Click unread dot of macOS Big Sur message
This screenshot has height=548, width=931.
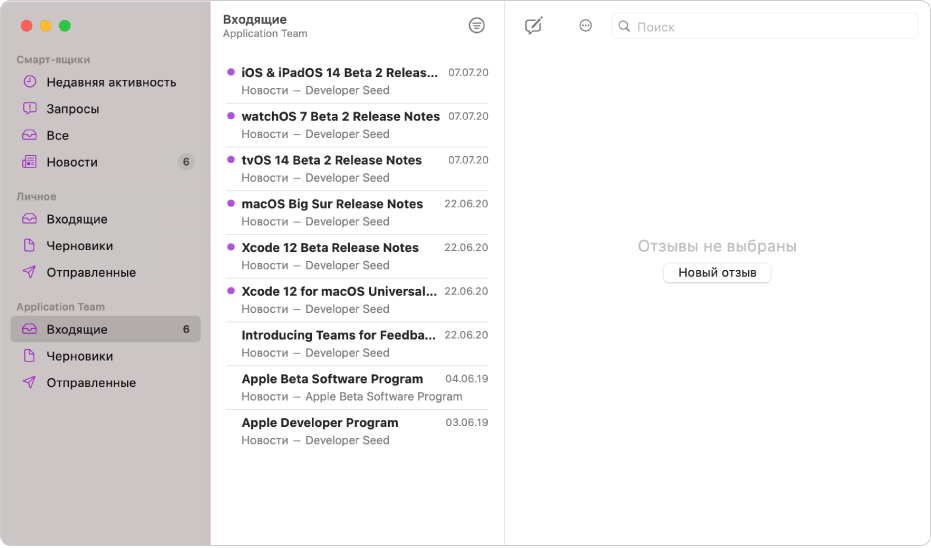click(x=231, y=203)
